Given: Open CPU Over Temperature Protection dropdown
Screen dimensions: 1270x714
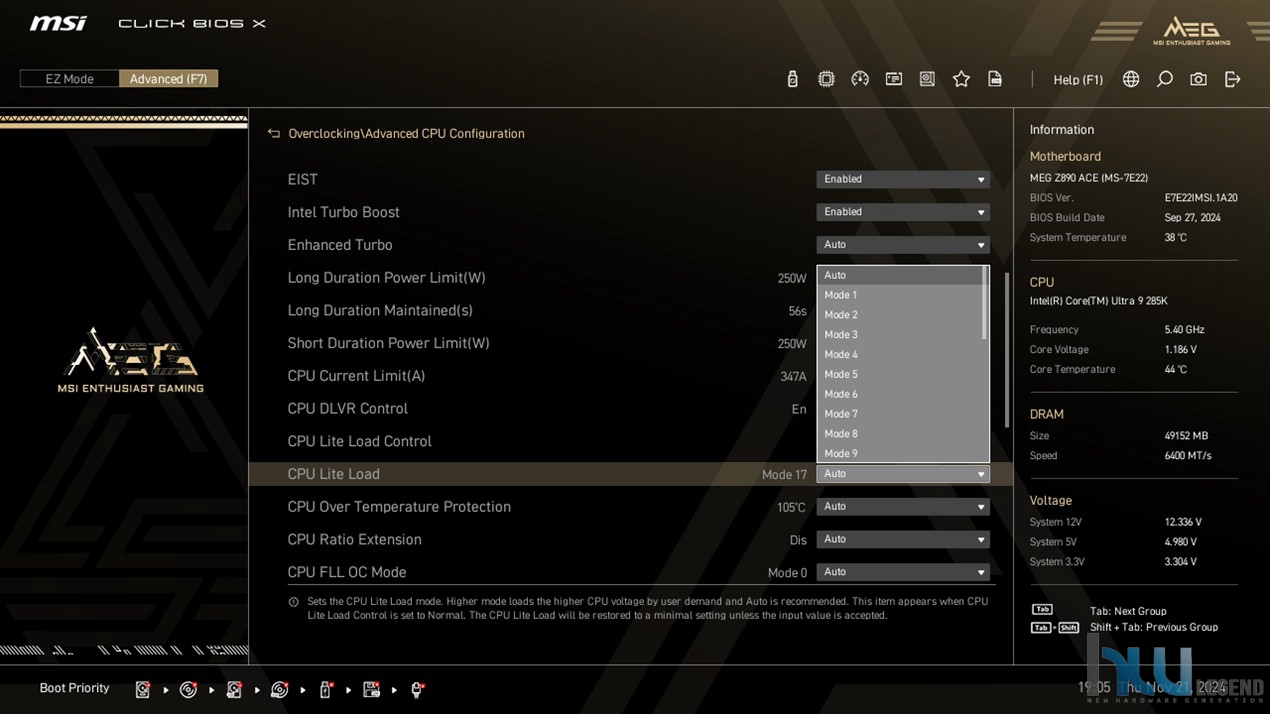Looking at the screenshot, I should 903,507.
